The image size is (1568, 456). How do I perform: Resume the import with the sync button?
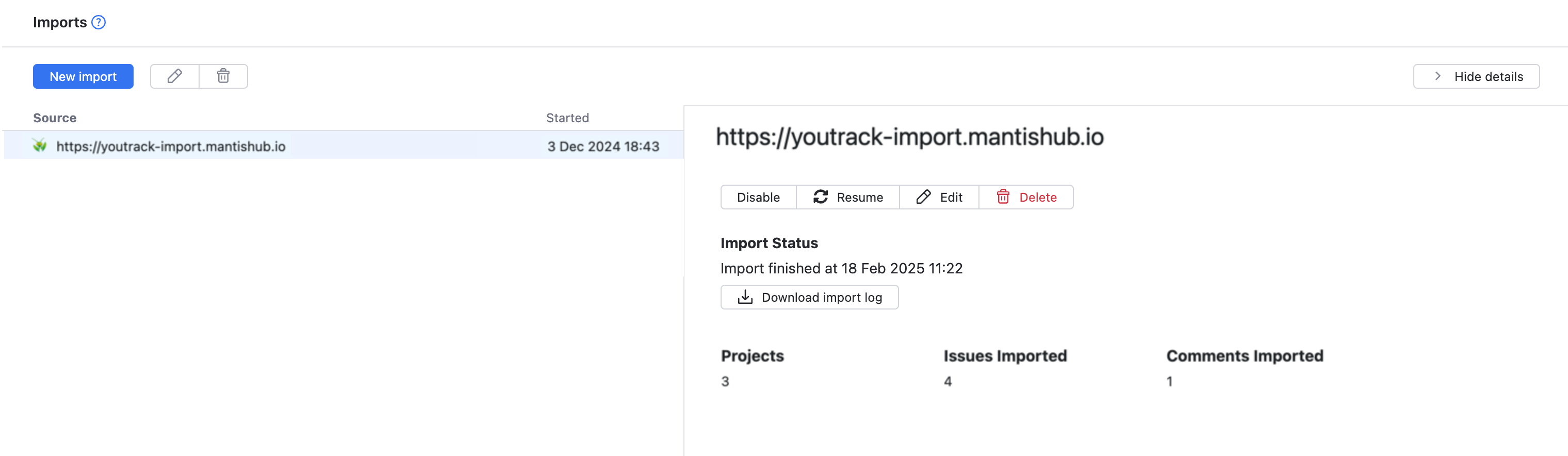(x=848, y=197)
